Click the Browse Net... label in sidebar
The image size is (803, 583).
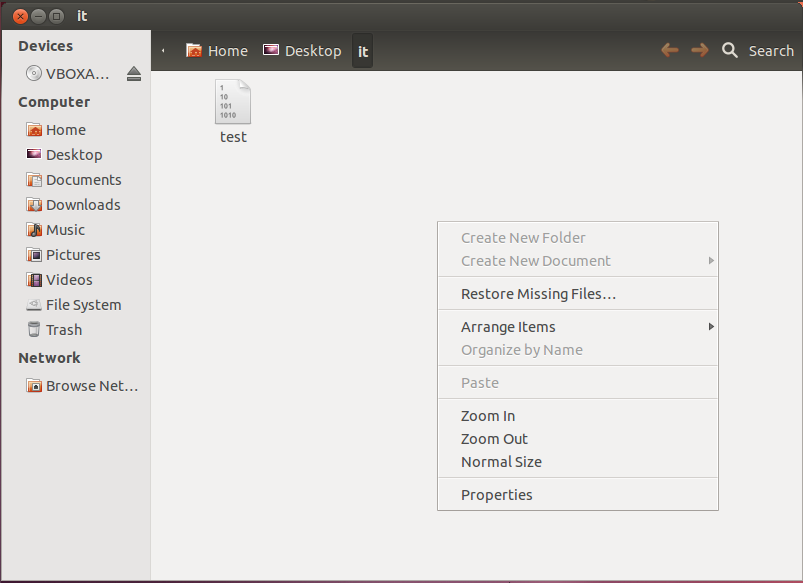coord(92,386)
